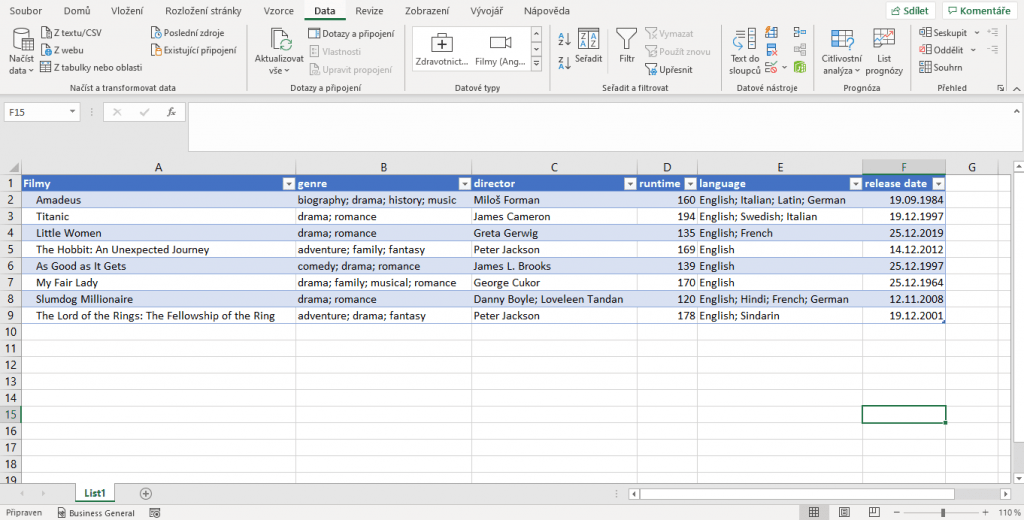Open the Vzorce ribbon tab
Viewport: 1024px width, 520px height.
[x=278, y=10]
